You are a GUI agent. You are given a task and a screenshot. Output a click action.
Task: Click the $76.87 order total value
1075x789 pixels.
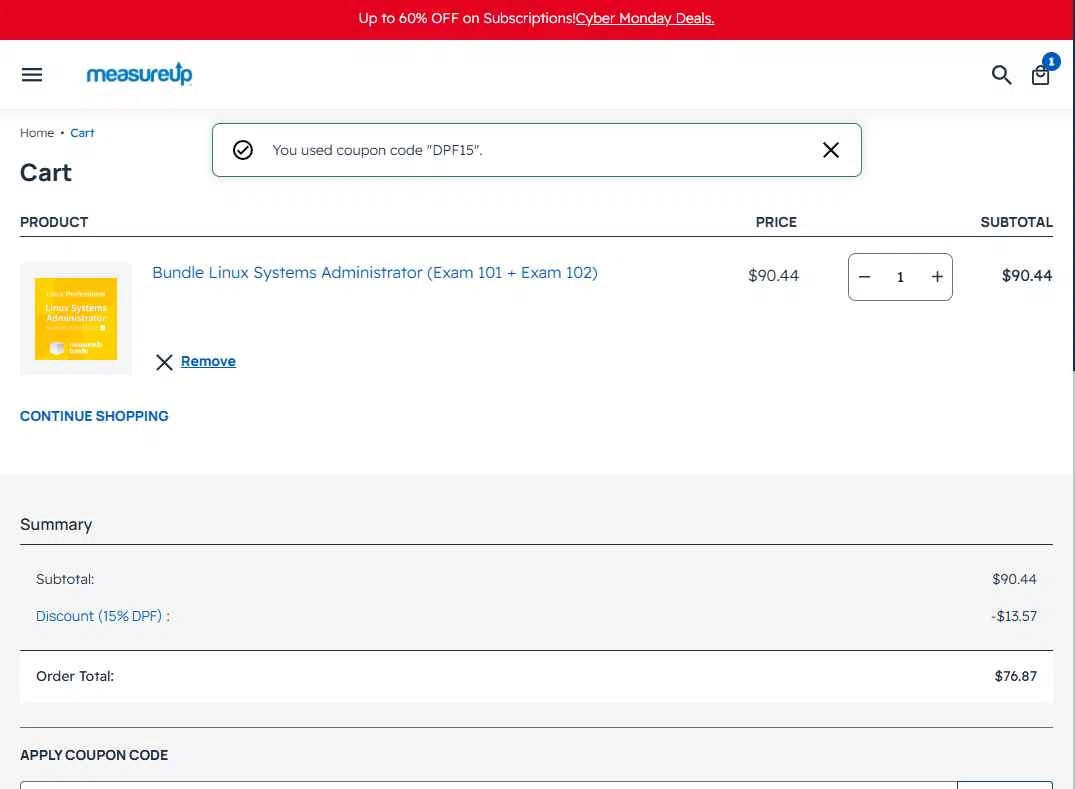tap(1015, 677)
